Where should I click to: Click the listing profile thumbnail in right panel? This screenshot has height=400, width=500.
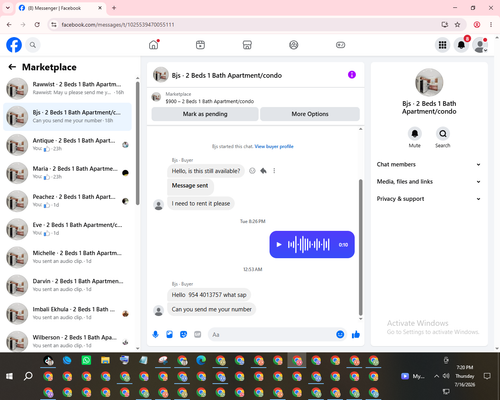429,82
